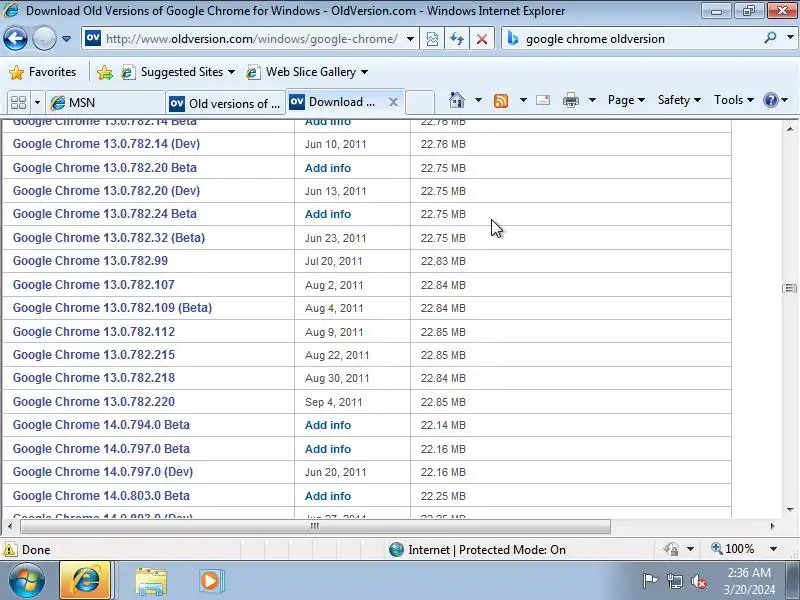Open the Page menu
The height and width of the screenshot is (600, 800).
(626, 100)
